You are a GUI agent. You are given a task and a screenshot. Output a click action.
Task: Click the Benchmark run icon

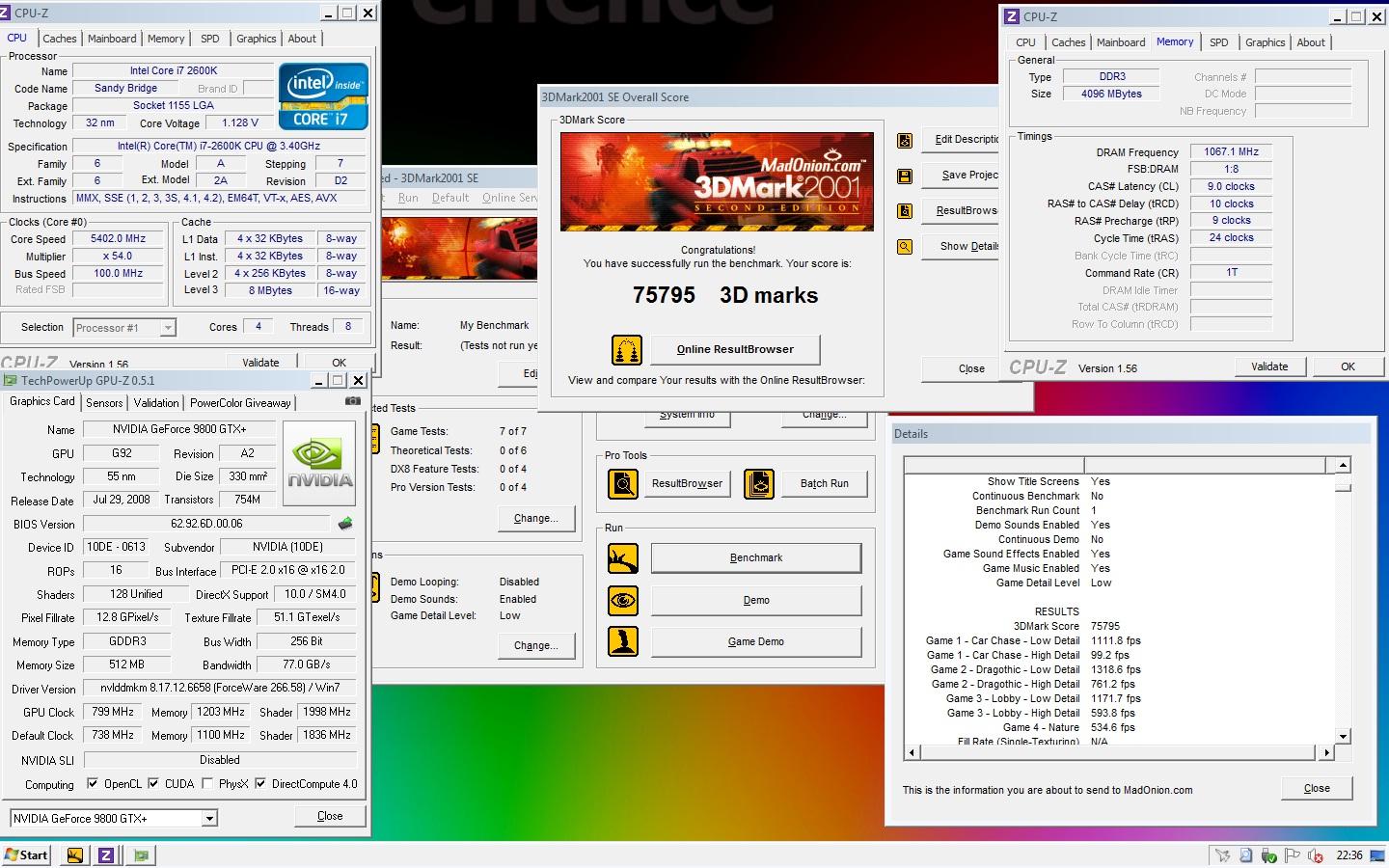623,558
